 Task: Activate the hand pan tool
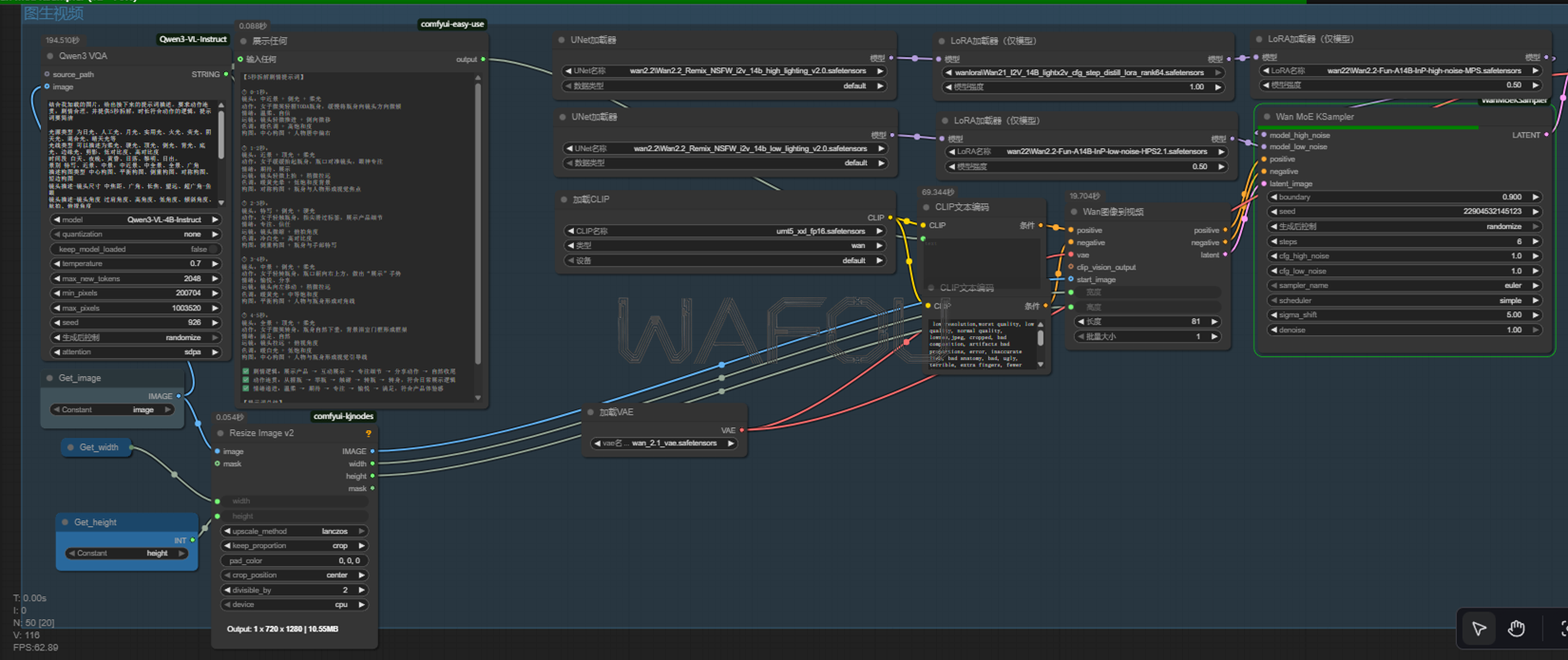click(1517, 629)
